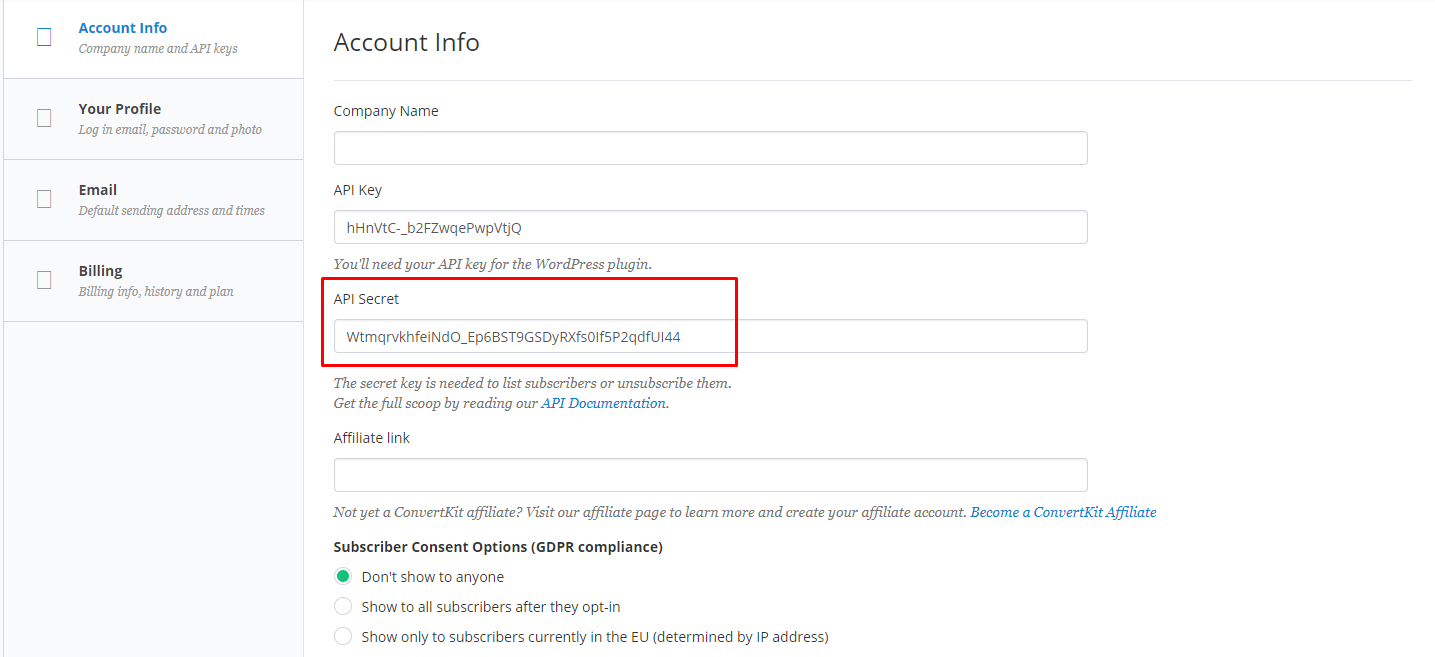This screenshot has height=657, width=1435.
Task: Focus the Company Name input field
Action: tap(710, 148)
